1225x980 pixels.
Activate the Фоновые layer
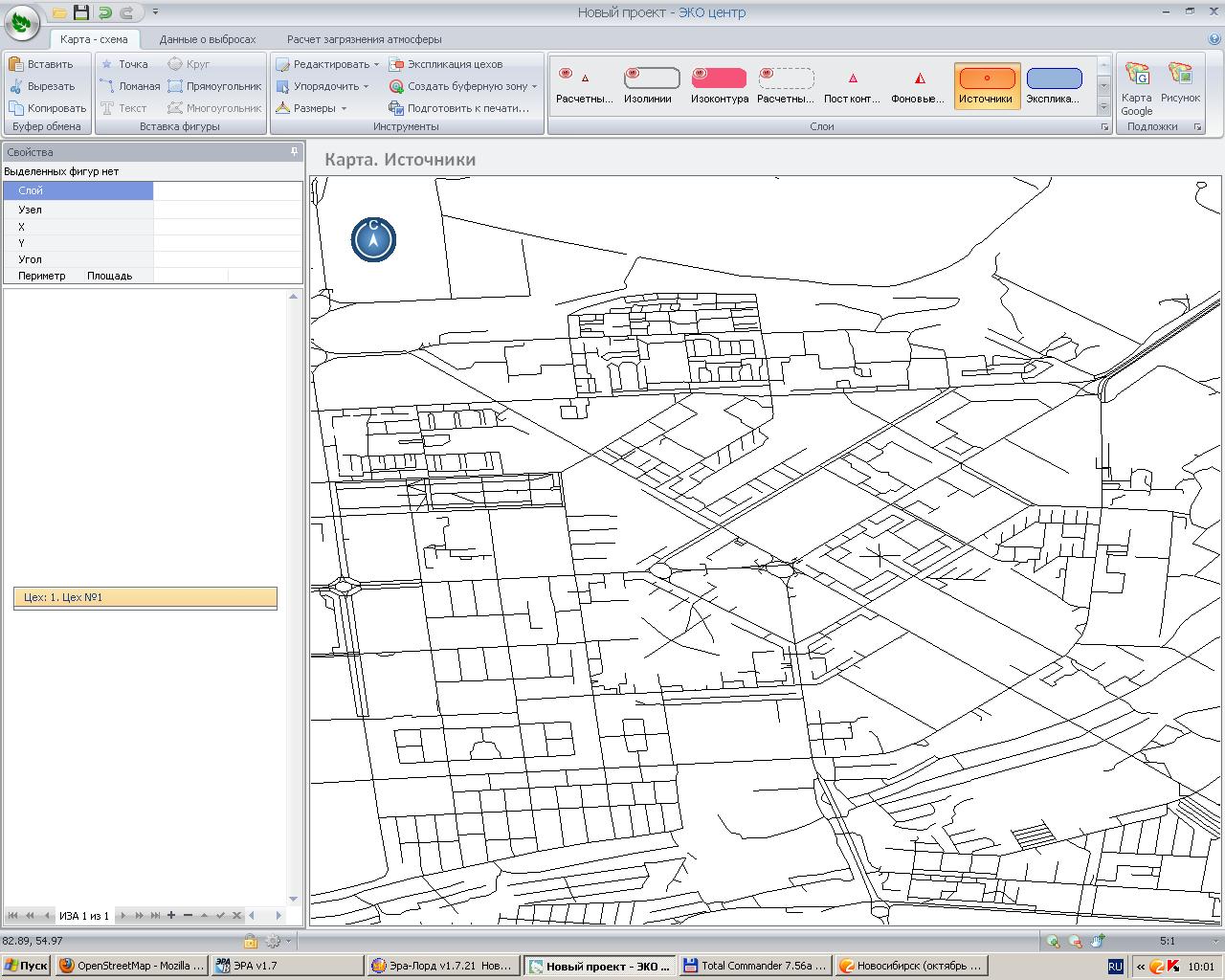coord(919,85)
